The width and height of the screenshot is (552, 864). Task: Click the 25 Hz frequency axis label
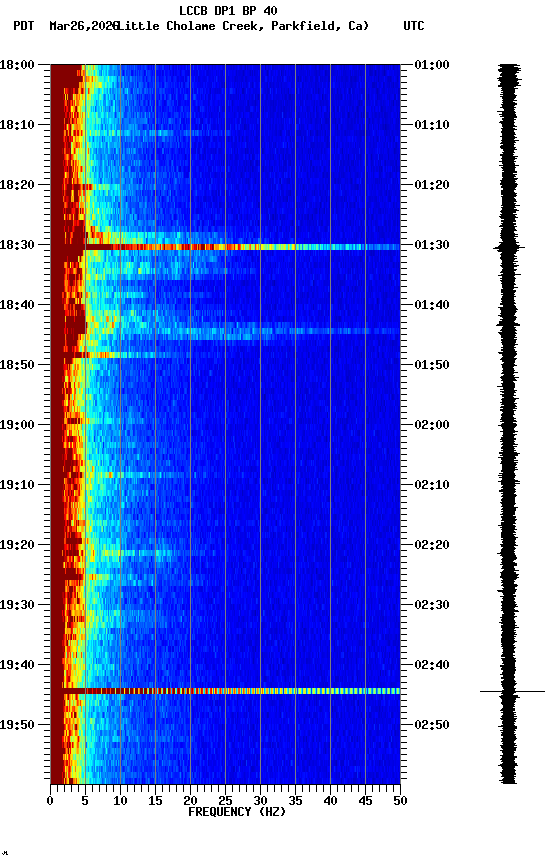(x=225, y=801)
